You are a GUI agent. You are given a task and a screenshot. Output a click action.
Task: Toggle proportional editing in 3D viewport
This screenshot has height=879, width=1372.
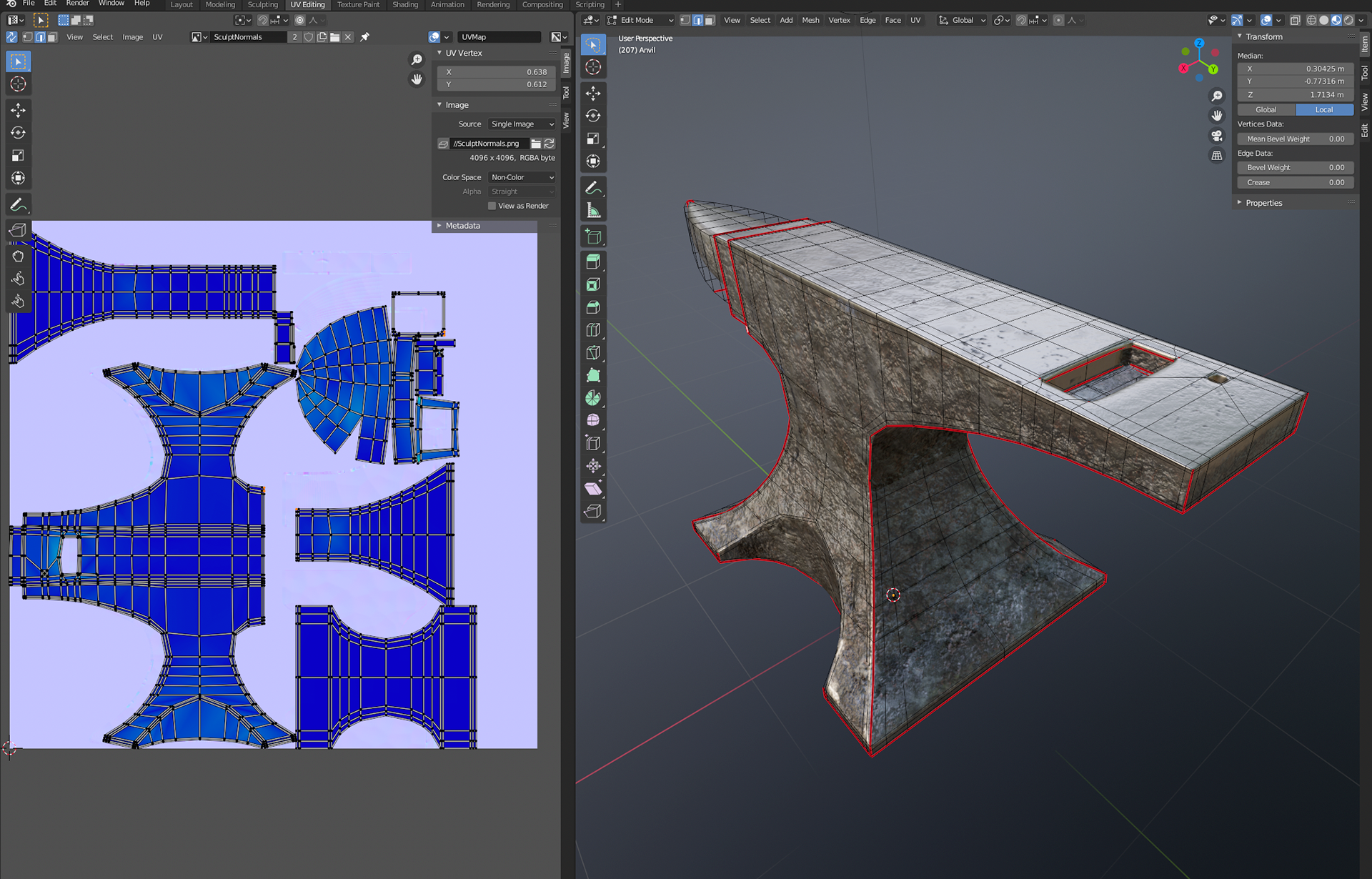[1059, 20]
